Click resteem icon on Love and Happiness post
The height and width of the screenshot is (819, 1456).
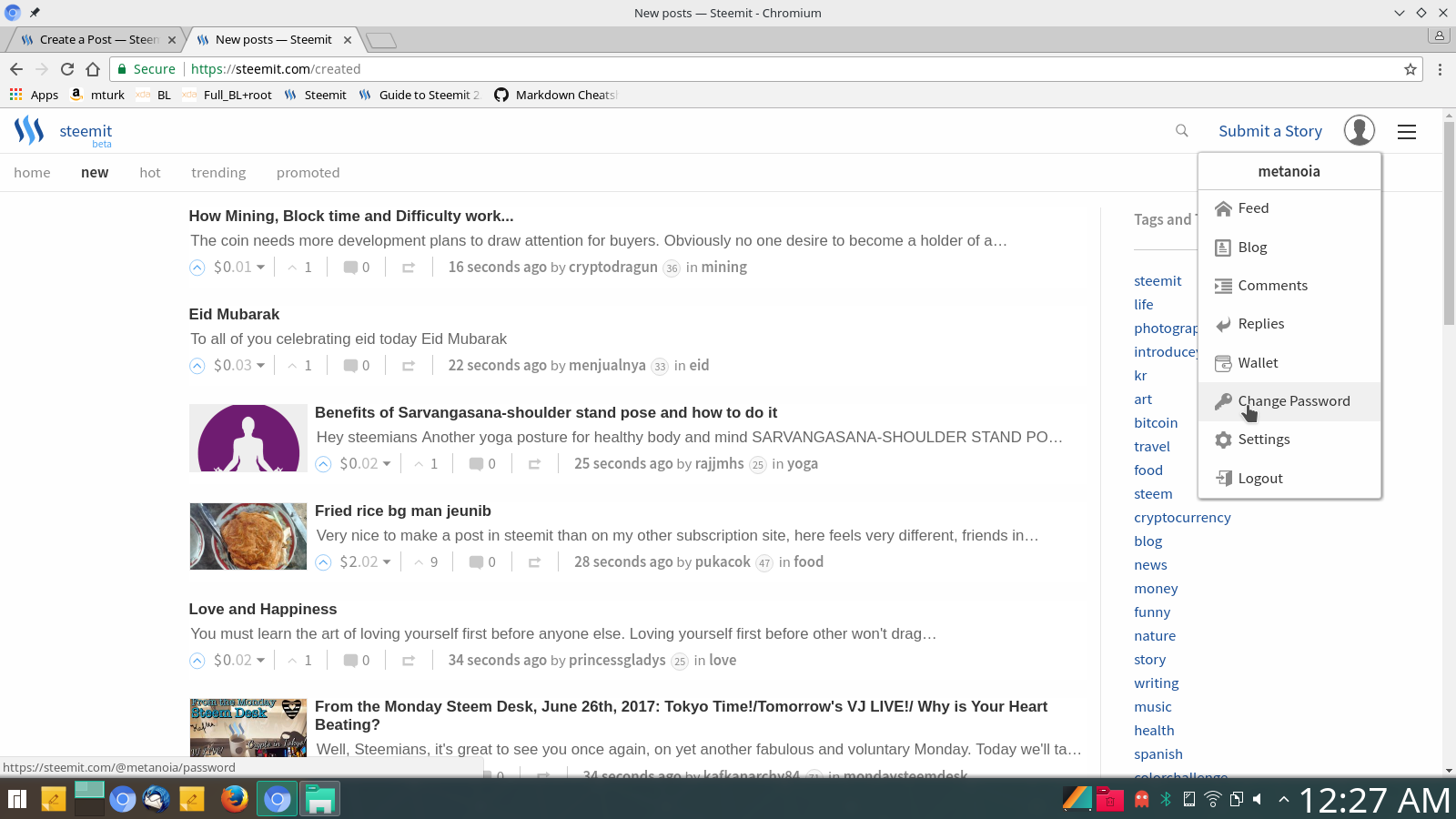click(409, 661)
